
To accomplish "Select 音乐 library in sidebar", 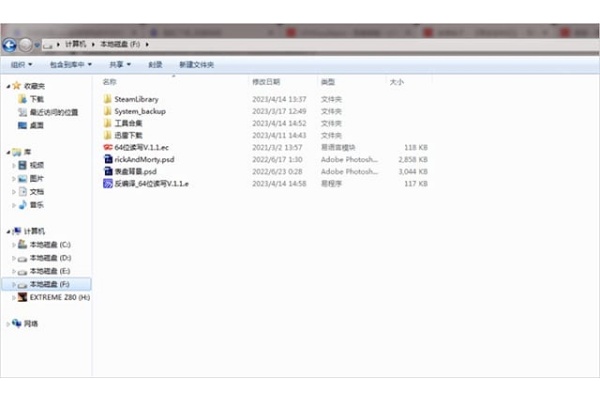I will pos(37,205).
